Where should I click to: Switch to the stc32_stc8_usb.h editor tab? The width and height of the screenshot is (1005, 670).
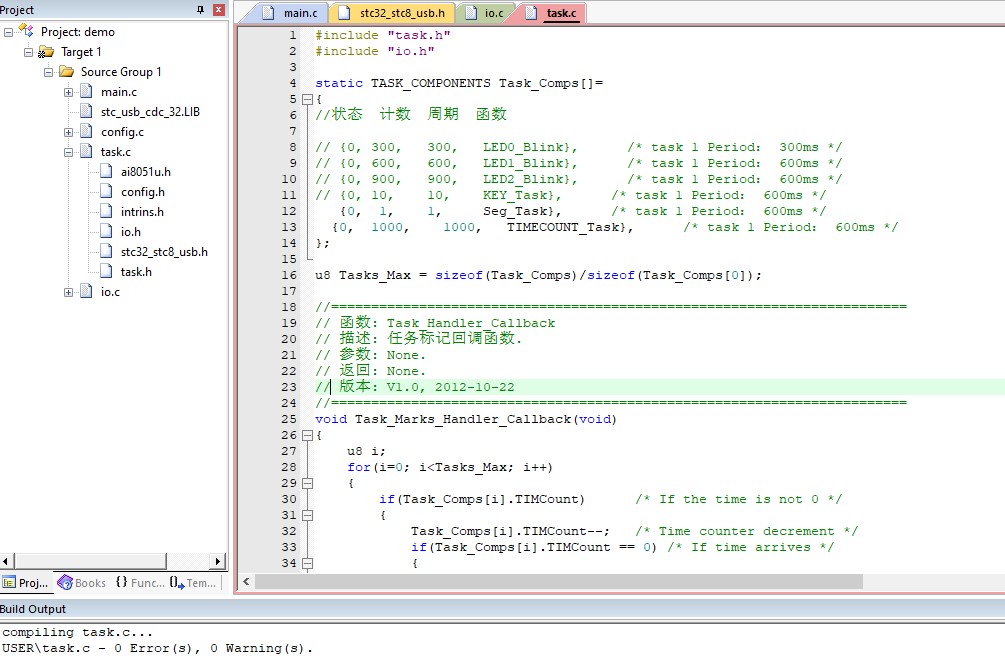pyautogui.click(x=394, y=14)
